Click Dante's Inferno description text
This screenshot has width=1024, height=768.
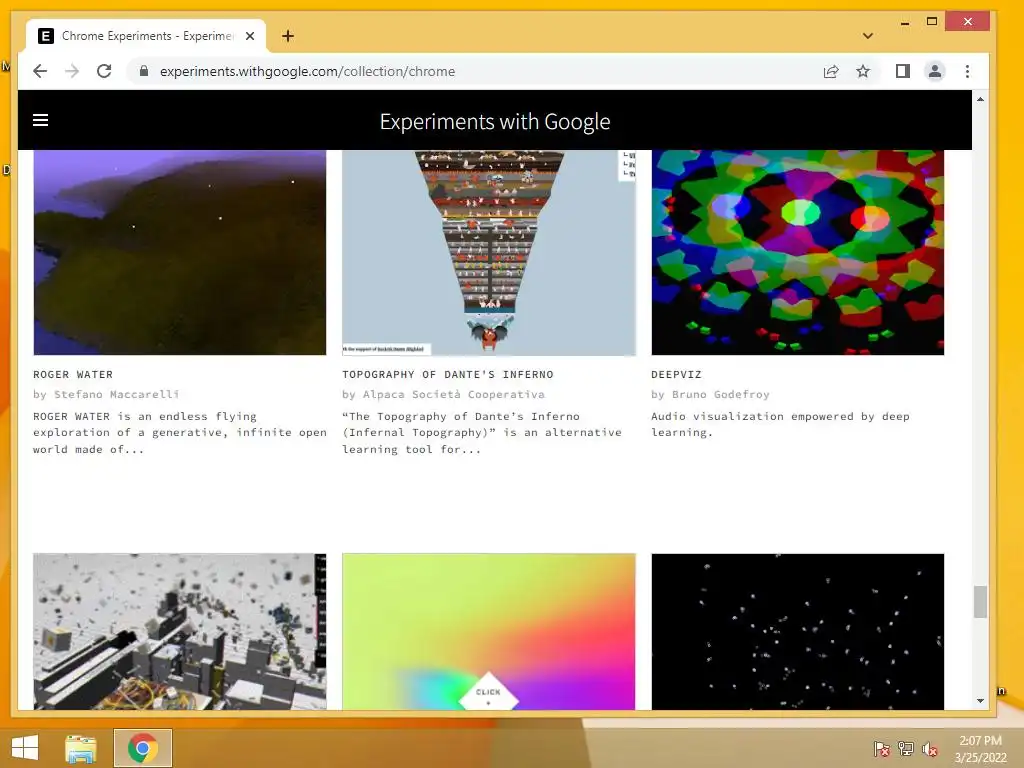click(x=482, y=432)
